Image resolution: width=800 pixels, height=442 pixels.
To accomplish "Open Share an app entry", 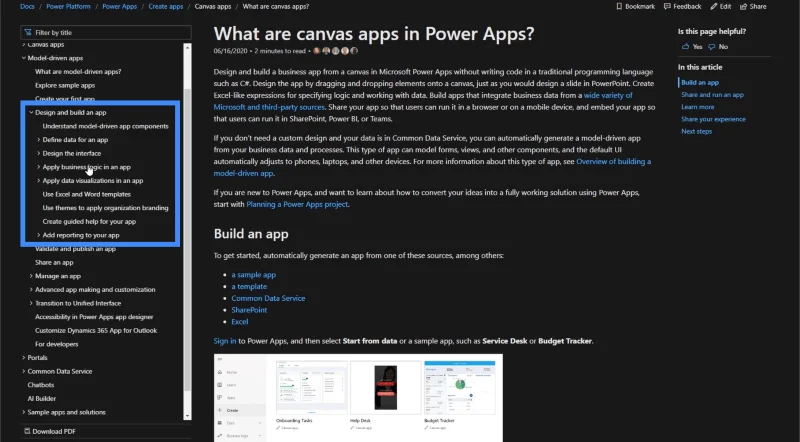I will point(54,262).
